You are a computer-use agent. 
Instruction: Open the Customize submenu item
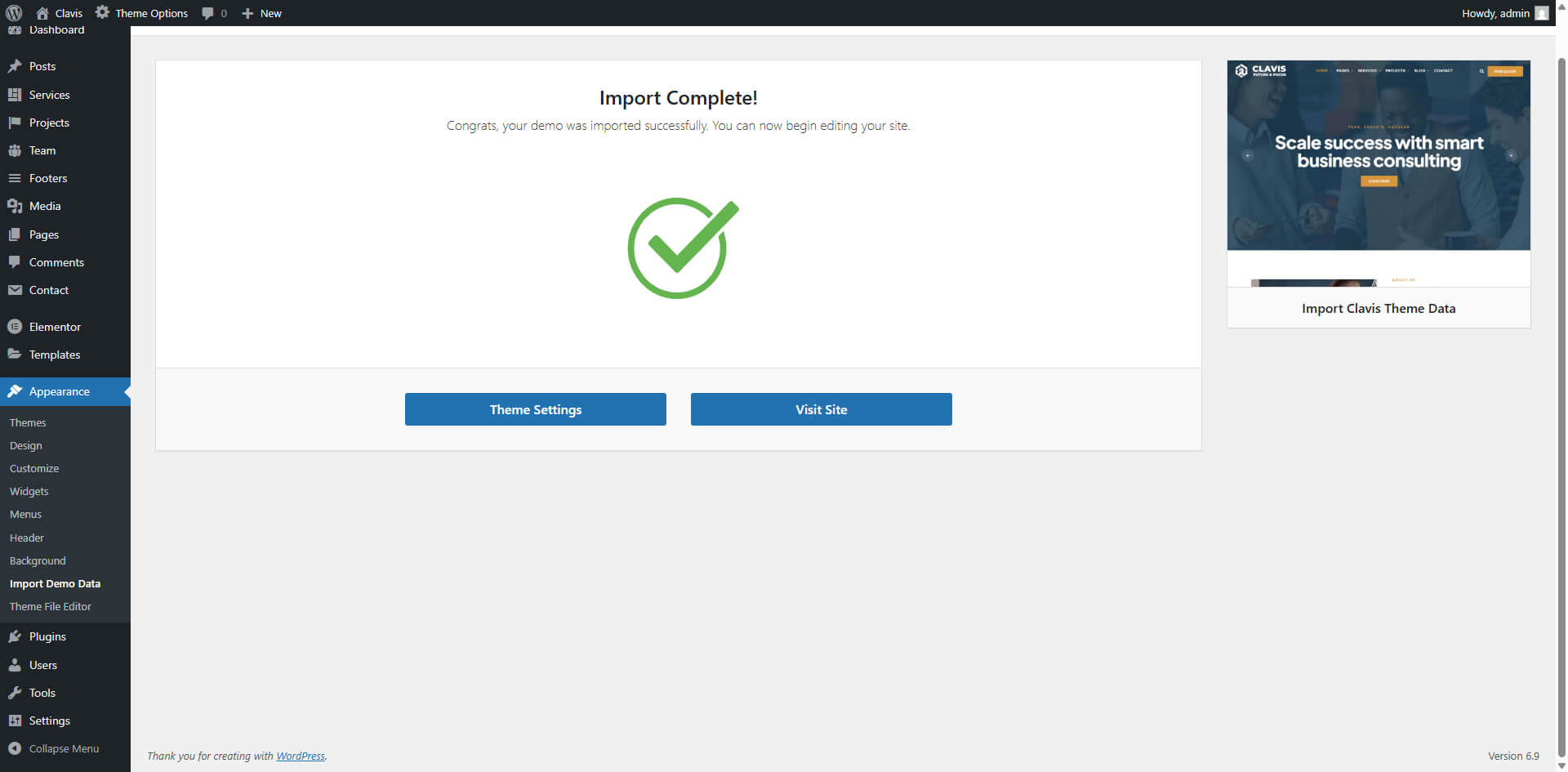tap(34, 469)
